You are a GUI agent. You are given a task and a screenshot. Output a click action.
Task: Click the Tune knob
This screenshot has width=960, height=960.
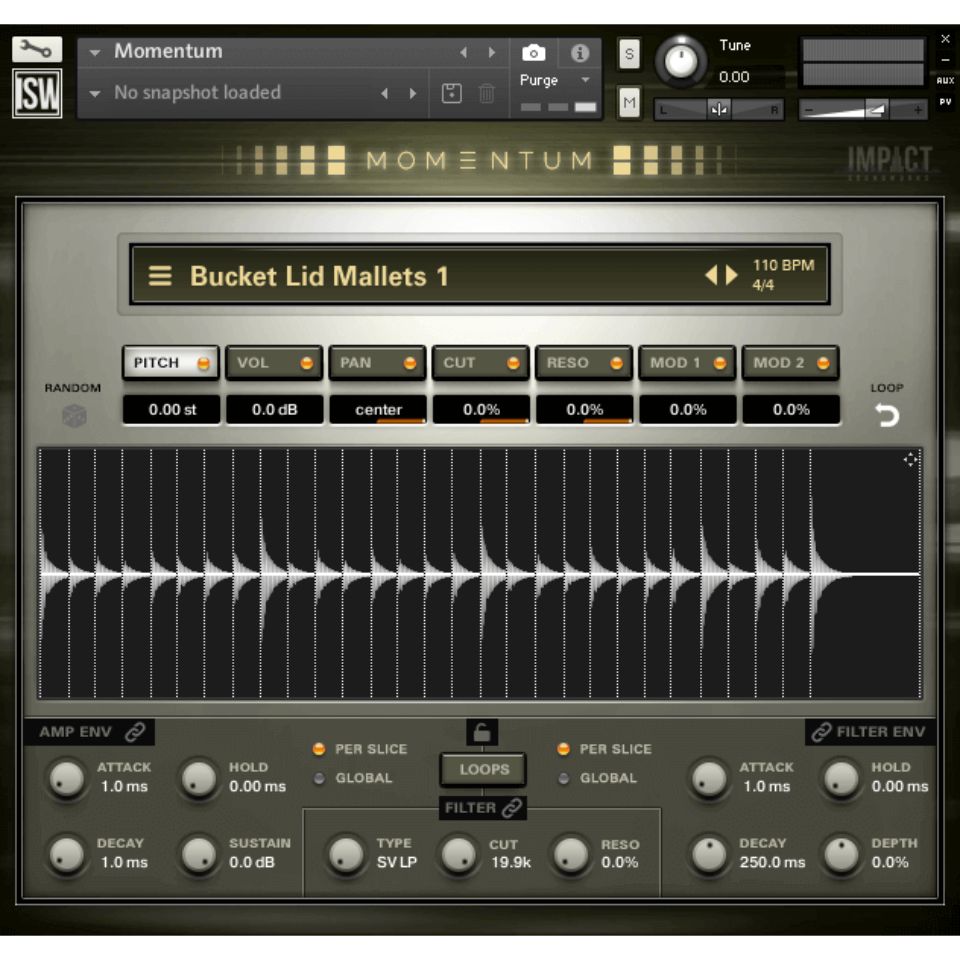click(681, 61)
